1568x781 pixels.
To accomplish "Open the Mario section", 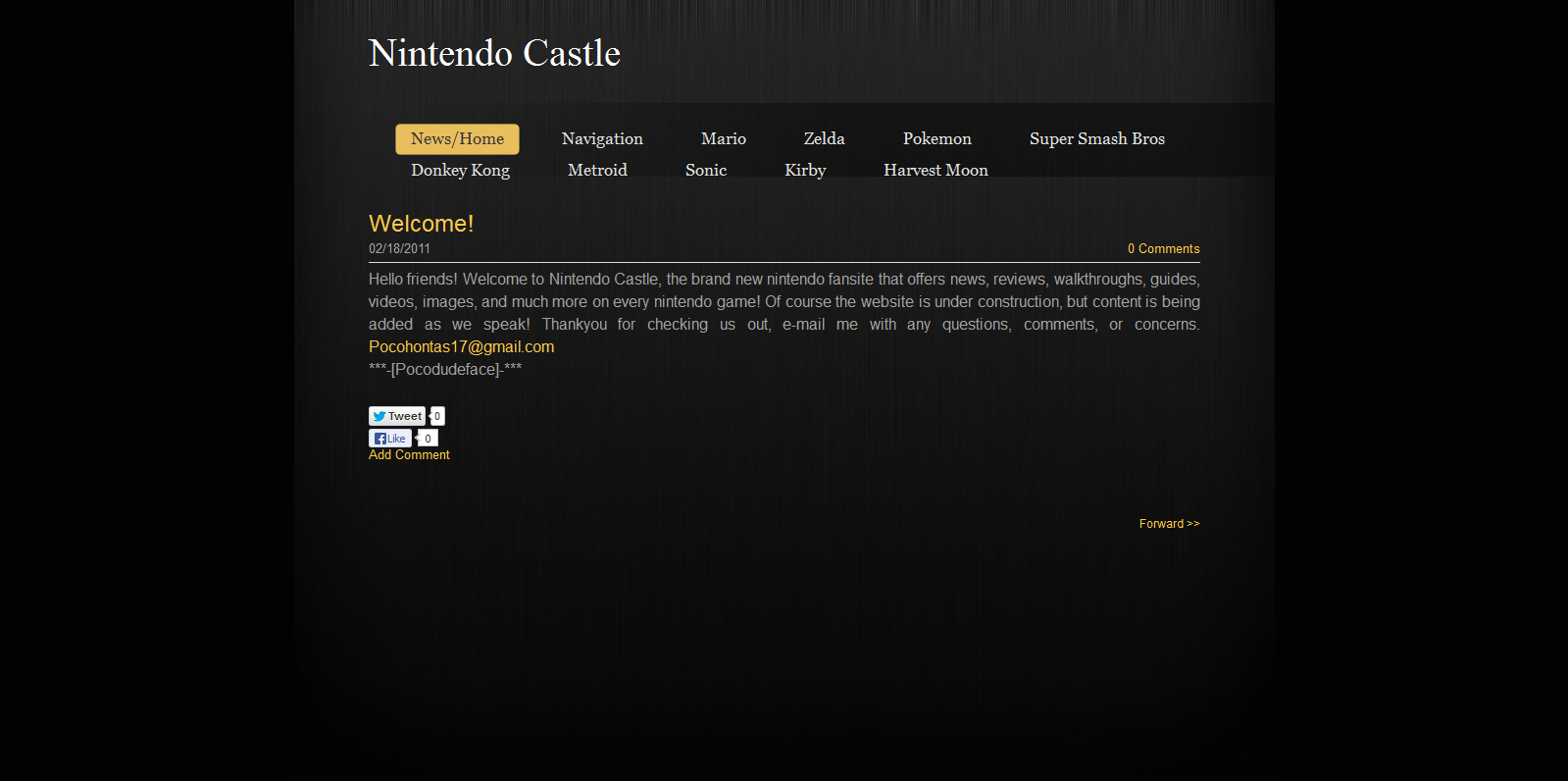I will point(723,139).
